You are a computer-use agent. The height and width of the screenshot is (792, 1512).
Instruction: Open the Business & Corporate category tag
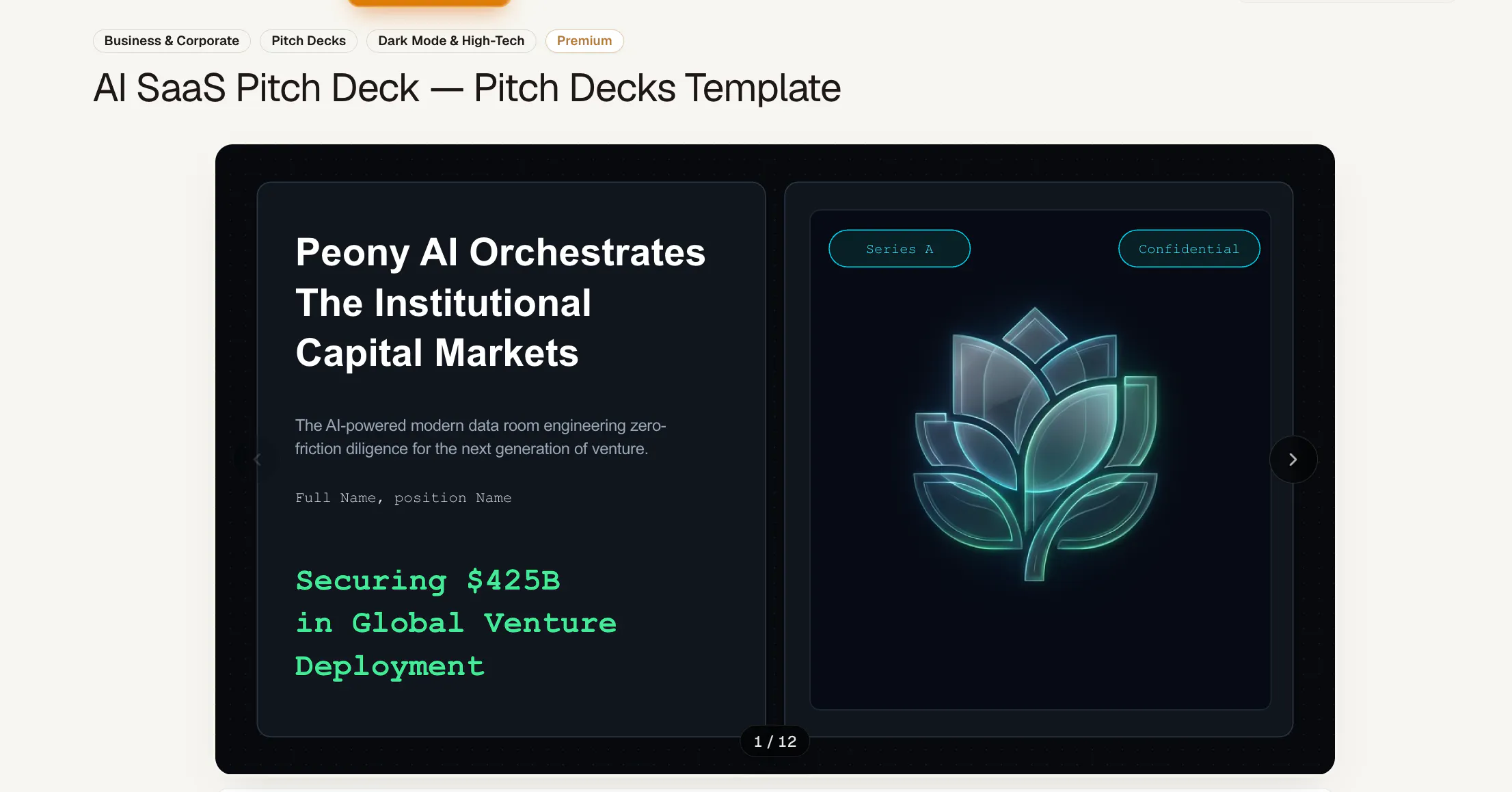(172, 41)
